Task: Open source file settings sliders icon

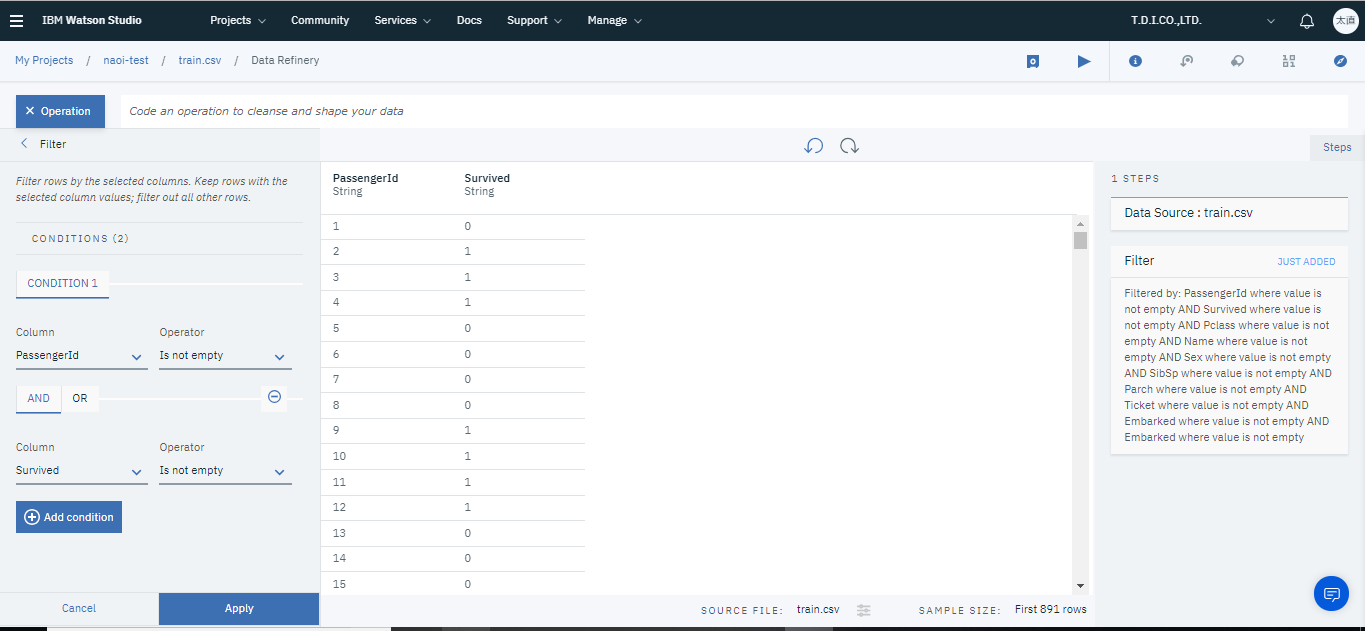Action: click(864, 610)
